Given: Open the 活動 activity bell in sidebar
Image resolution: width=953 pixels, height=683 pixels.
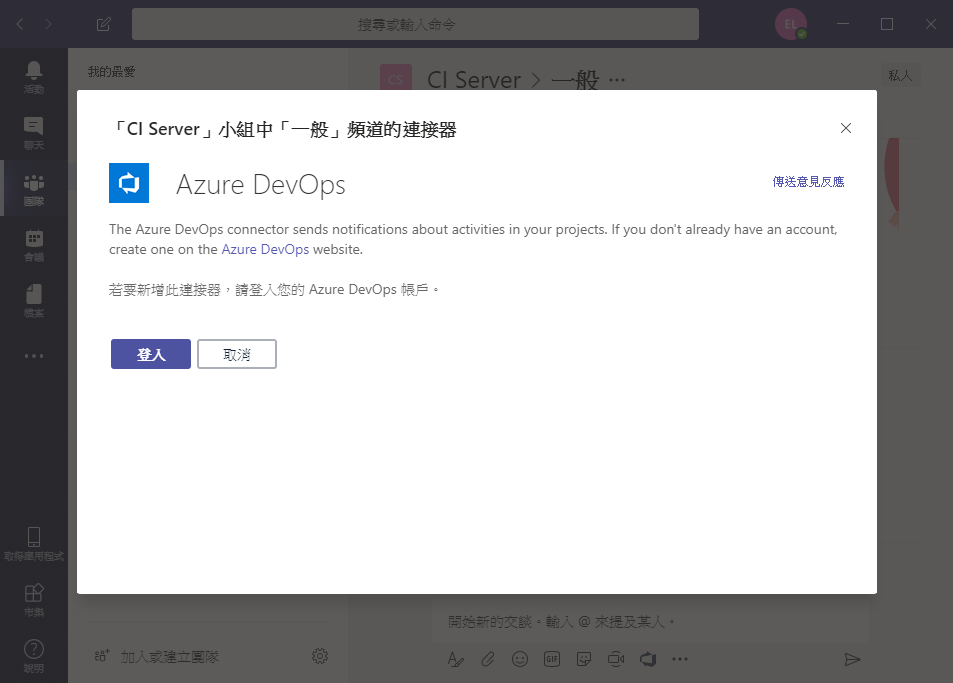Looking at the screenshot, I should click(x=33, y=77).
